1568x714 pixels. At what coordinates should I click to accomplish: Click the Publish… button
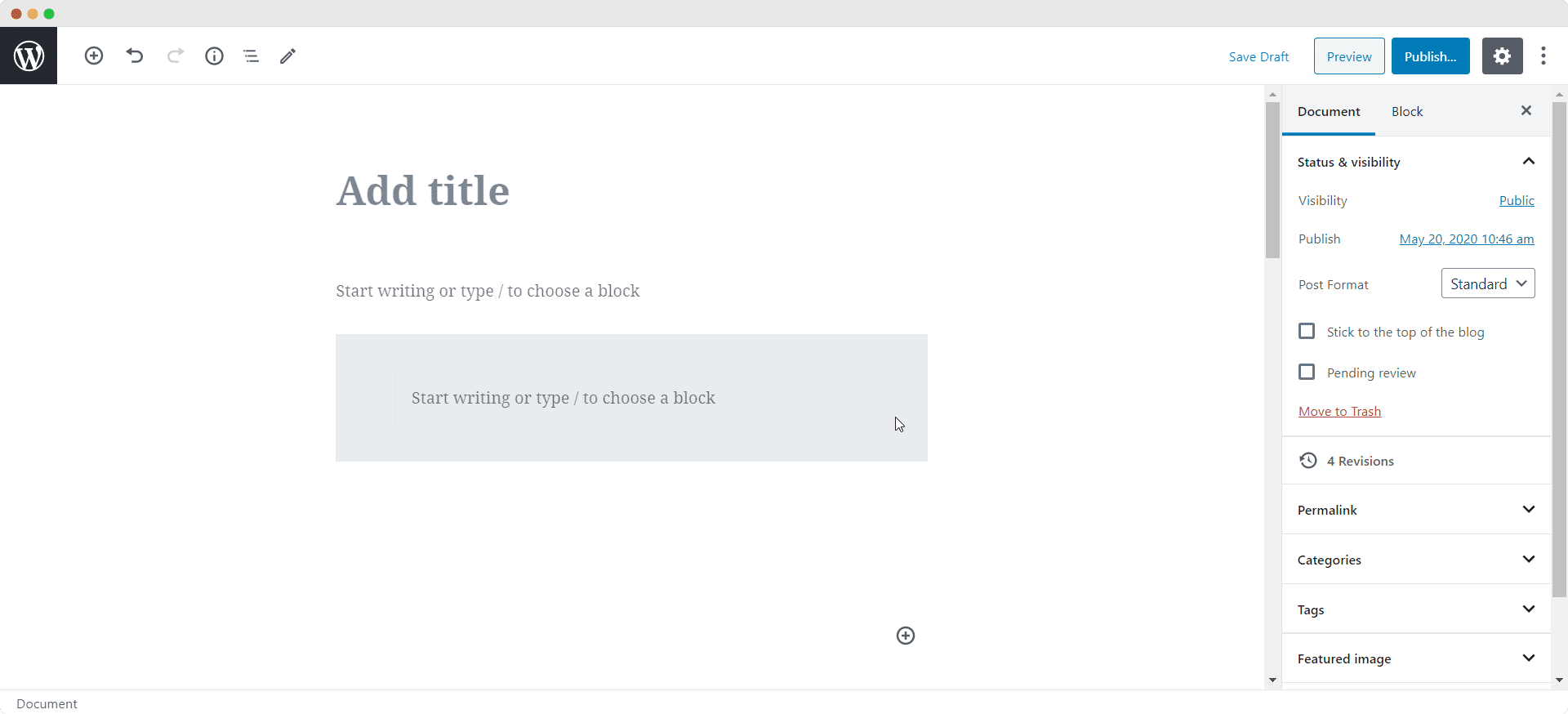1431,56
